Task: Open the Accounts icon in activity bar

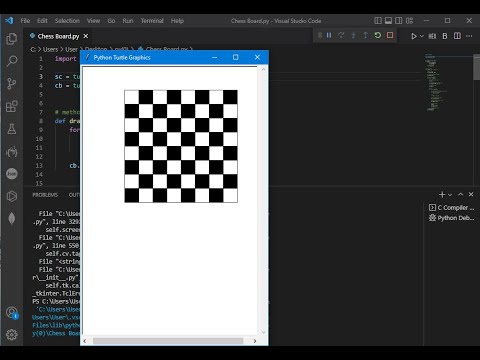Action: pyautogui.click(x=12, y=313)
